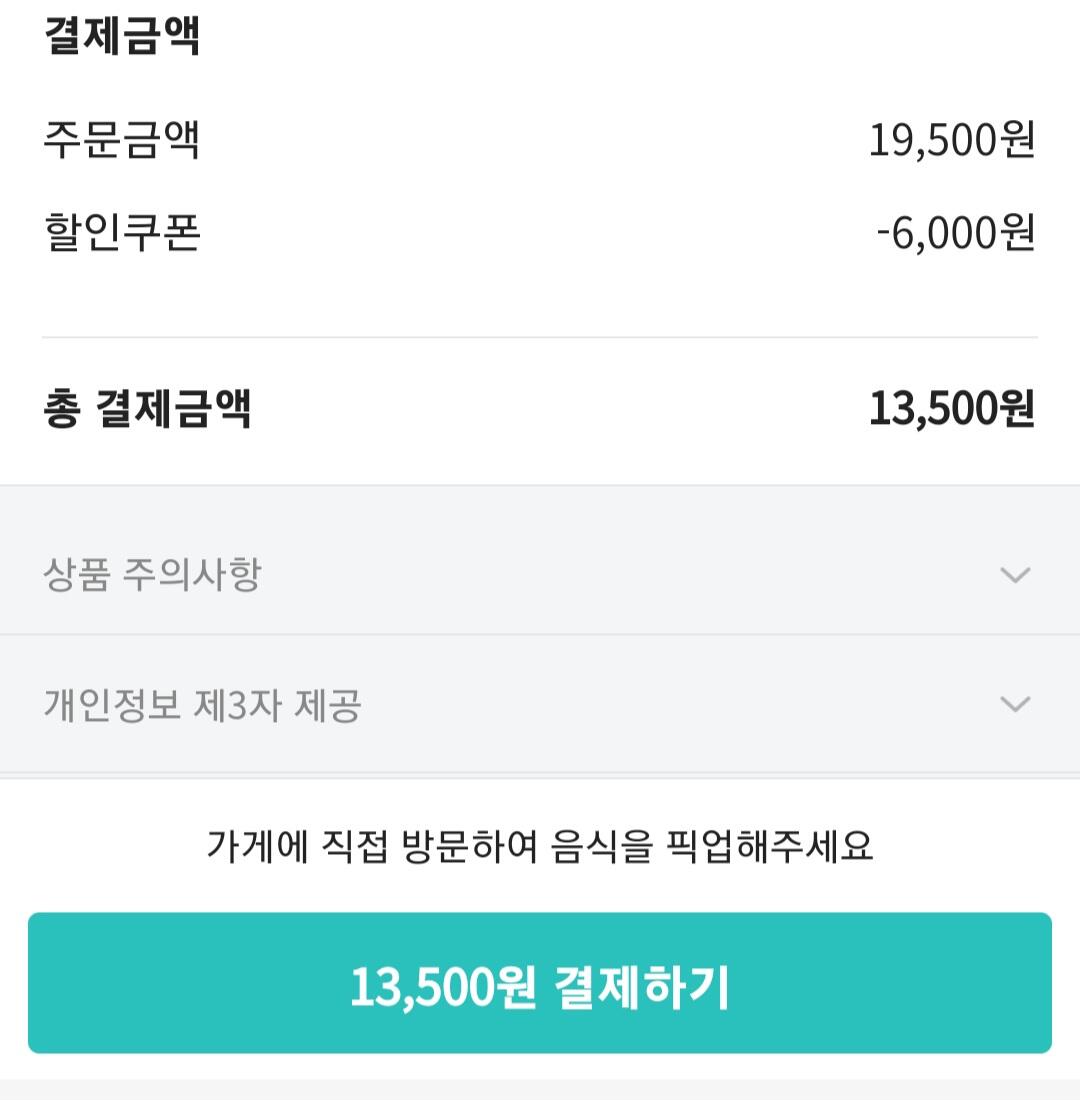Screen dimensions: 1080x1100
Task: Tap the -6,000원 coupon discount amount
Action: coord(955,233)
